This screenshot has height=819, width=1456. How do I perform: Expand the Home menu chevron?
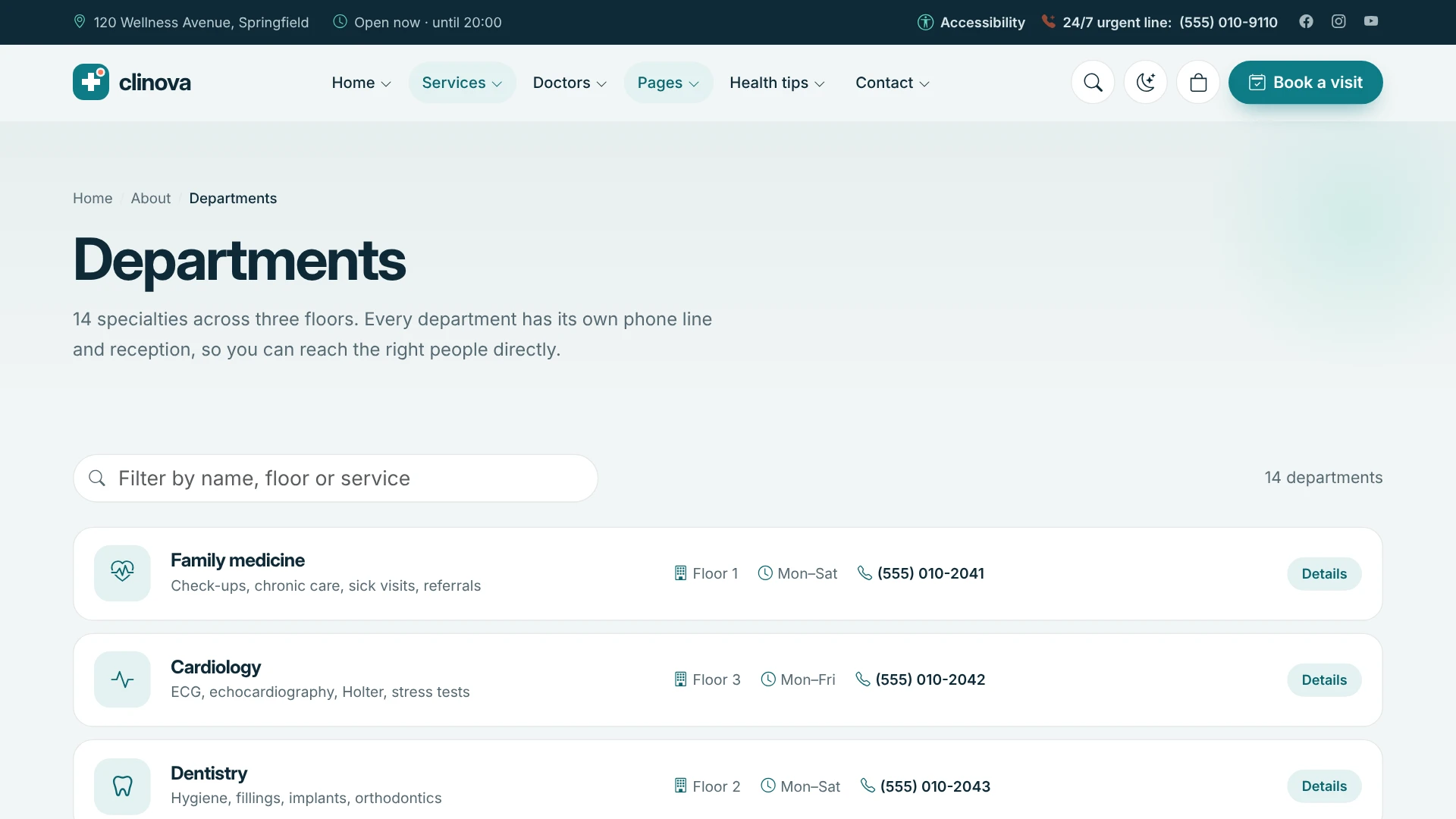[x=386, y=83]
